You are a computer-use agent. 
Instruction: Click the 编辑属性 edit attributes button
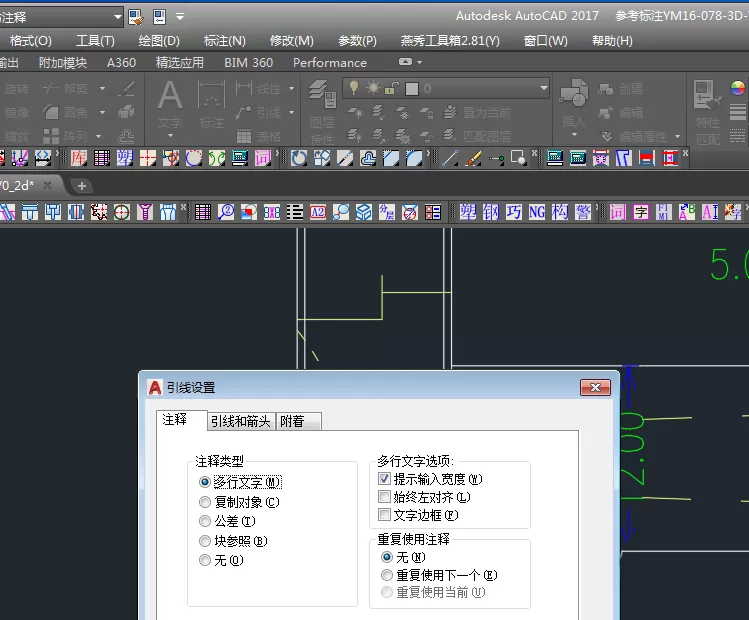(x=633, y=137)
